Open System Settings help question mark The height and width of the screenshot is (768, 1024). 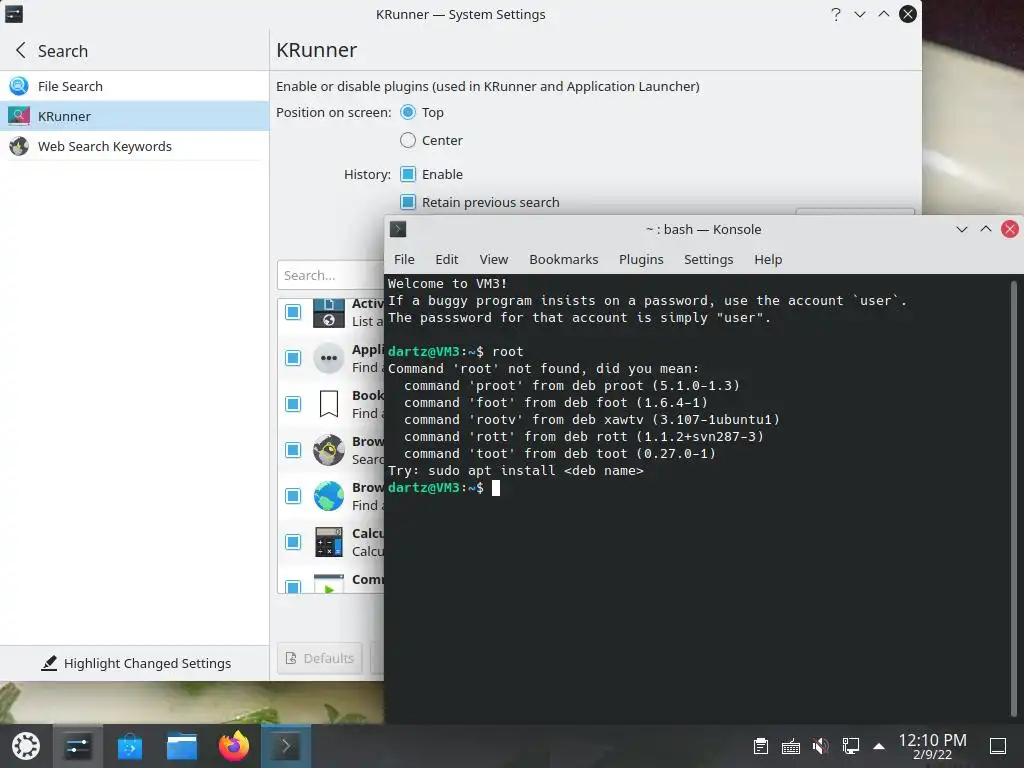835,14
